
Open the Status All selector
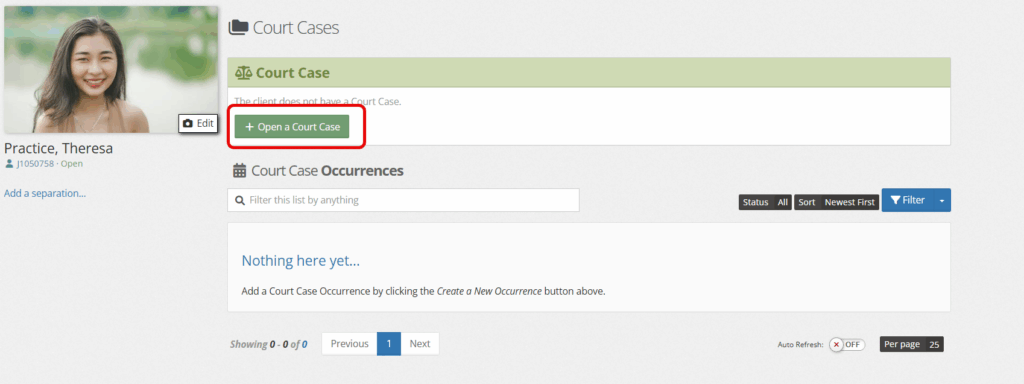tap(765, 202)
